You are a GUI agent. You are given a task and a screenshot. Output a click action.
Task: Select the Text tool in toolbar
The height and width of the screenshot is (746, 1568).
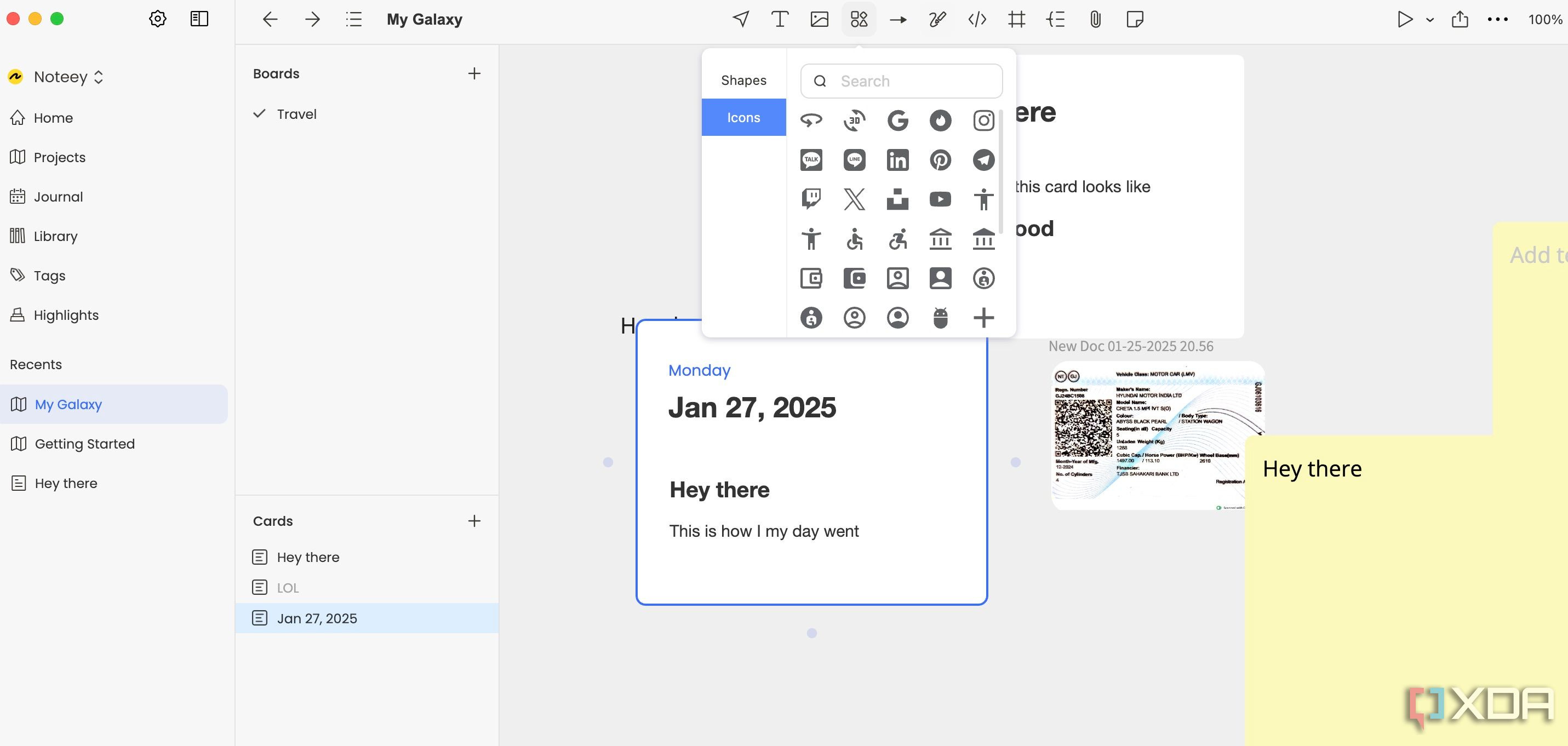779,20
